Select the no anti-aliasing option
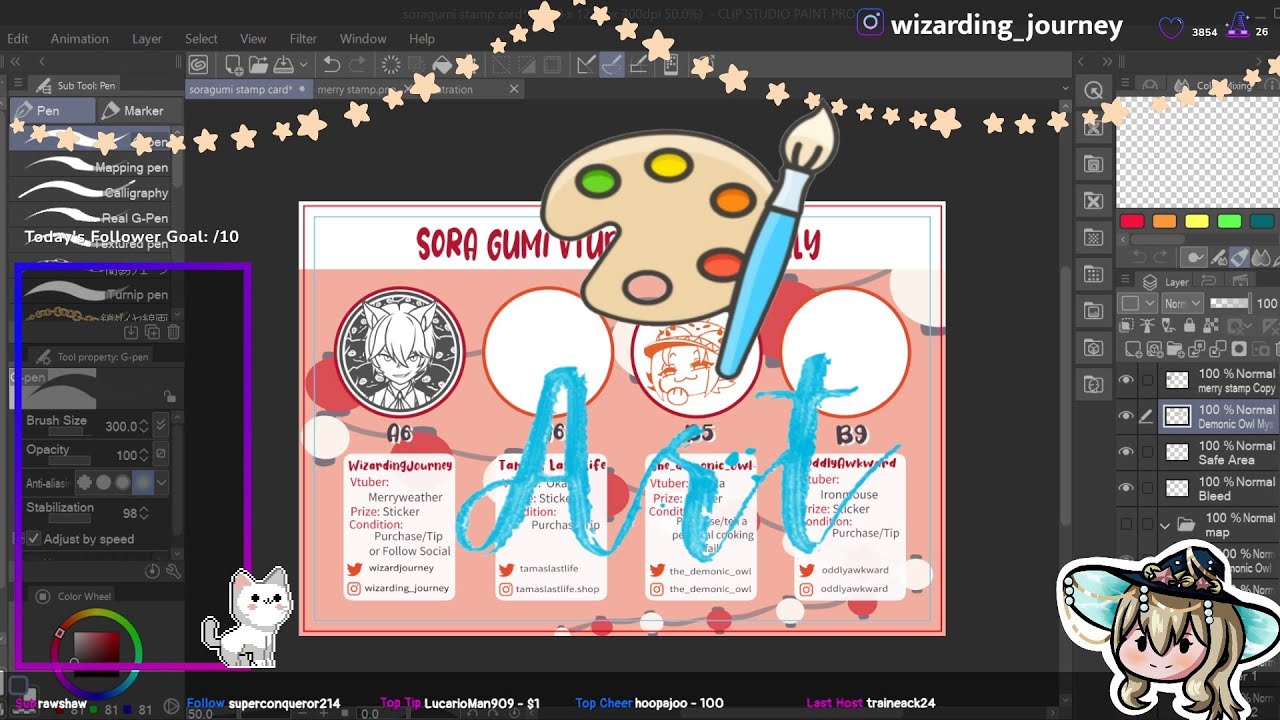 (85, 482)
